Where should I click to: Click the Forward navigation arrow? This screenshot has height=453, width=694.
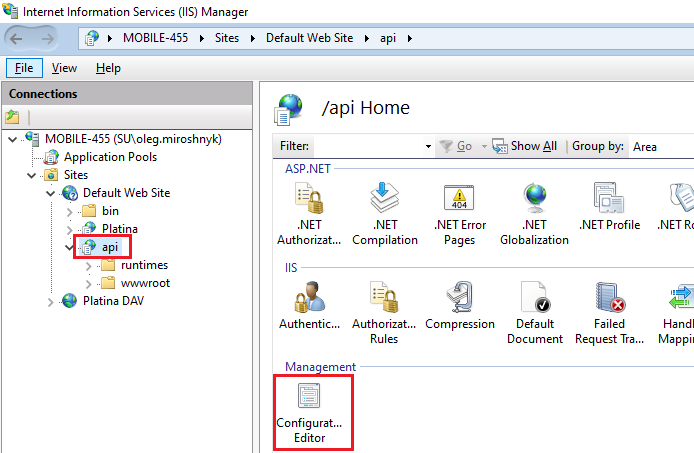coord(47,39)
